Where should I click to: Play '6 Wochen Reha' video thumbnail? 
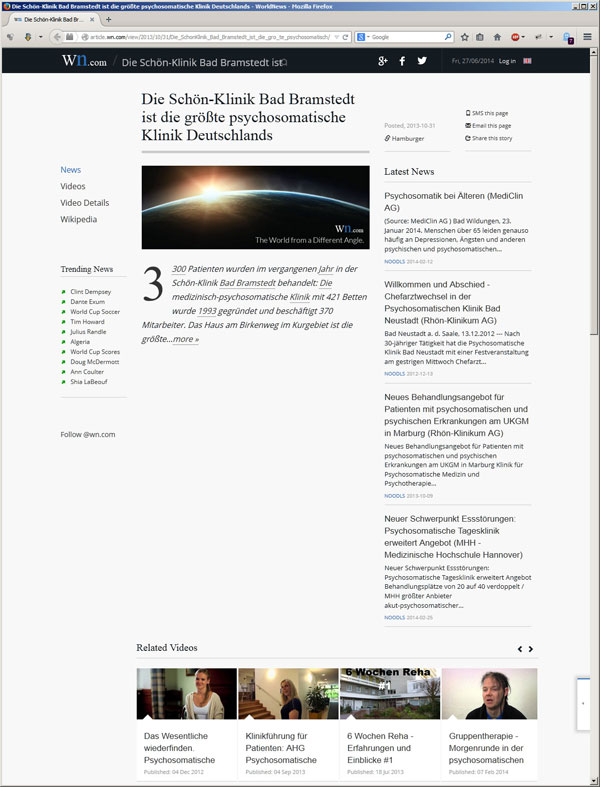point(390,694)
